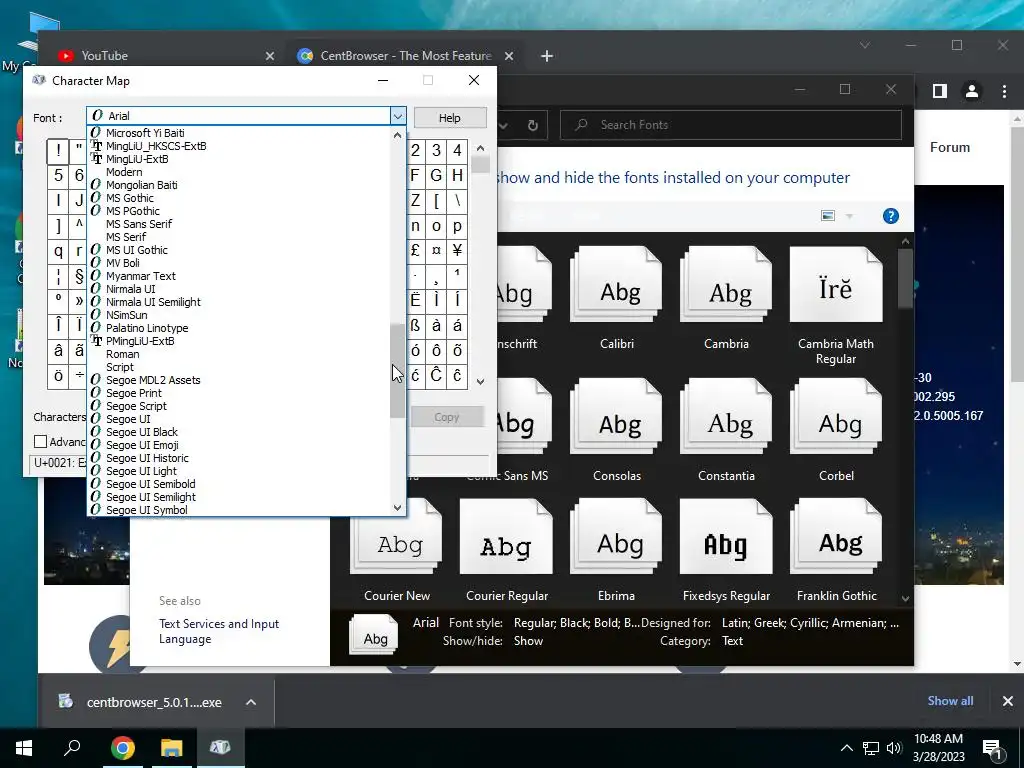Collapse the Font combo box arrow
1024x768 pixels.
[x=398, y=116]
